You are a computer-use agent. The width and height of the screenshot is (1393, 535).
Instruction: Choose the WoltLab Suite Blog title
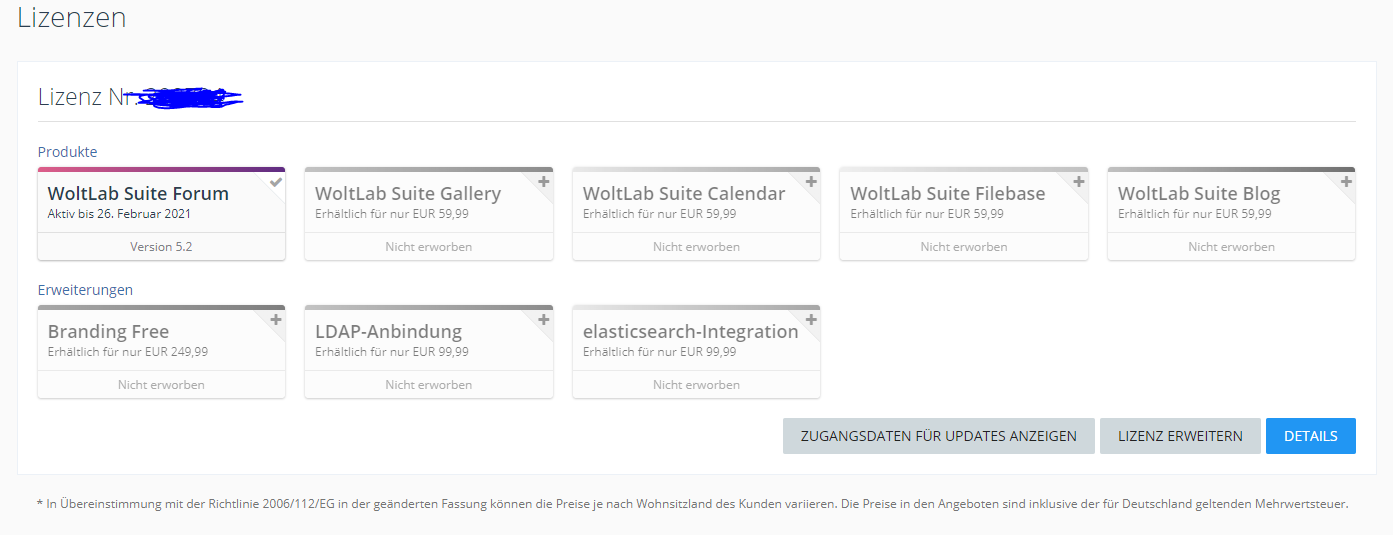point(1198,194)
